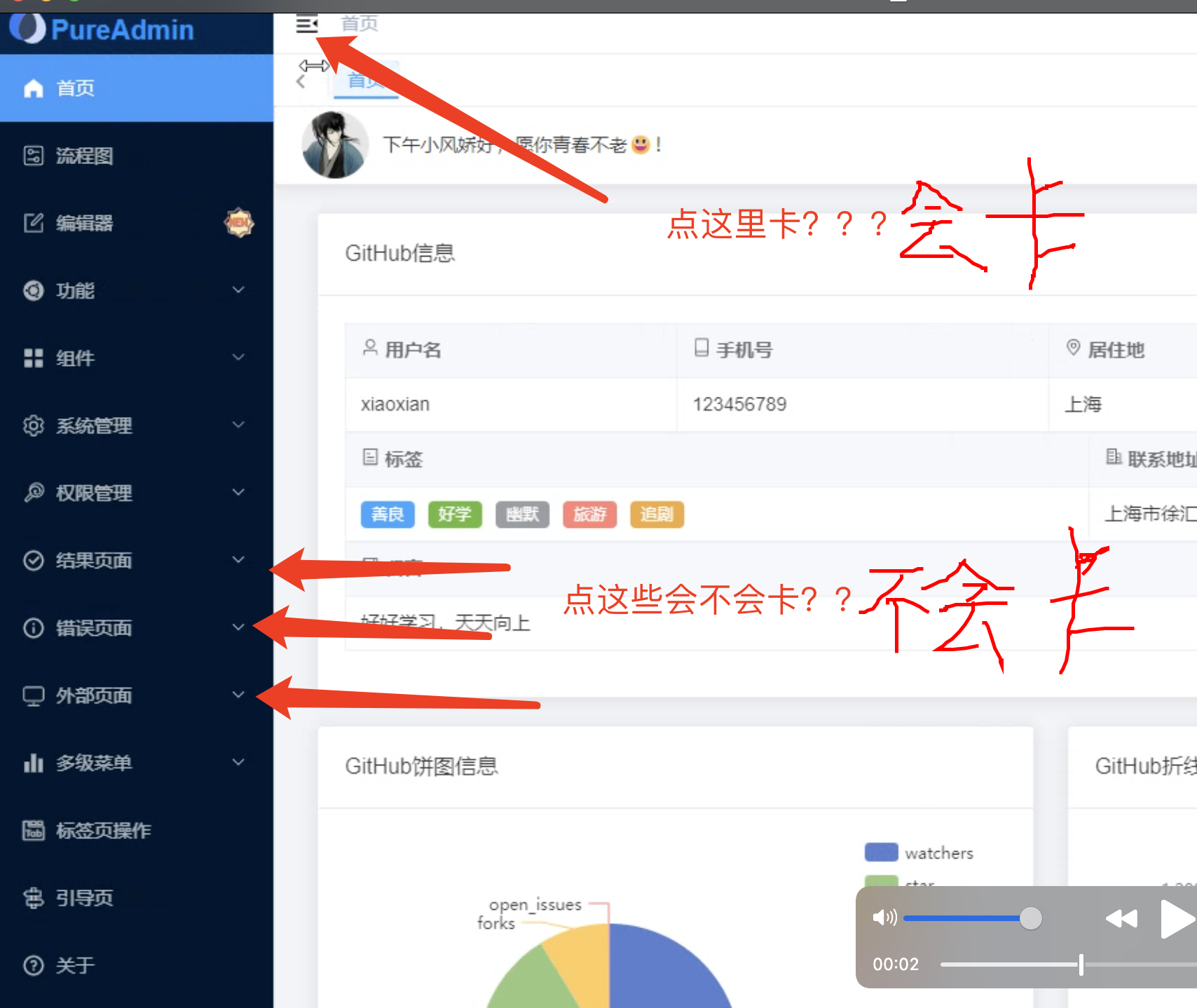Click the user avatar image
1197x1008 pixels.
pyautogui.click(x=334, y=144)
